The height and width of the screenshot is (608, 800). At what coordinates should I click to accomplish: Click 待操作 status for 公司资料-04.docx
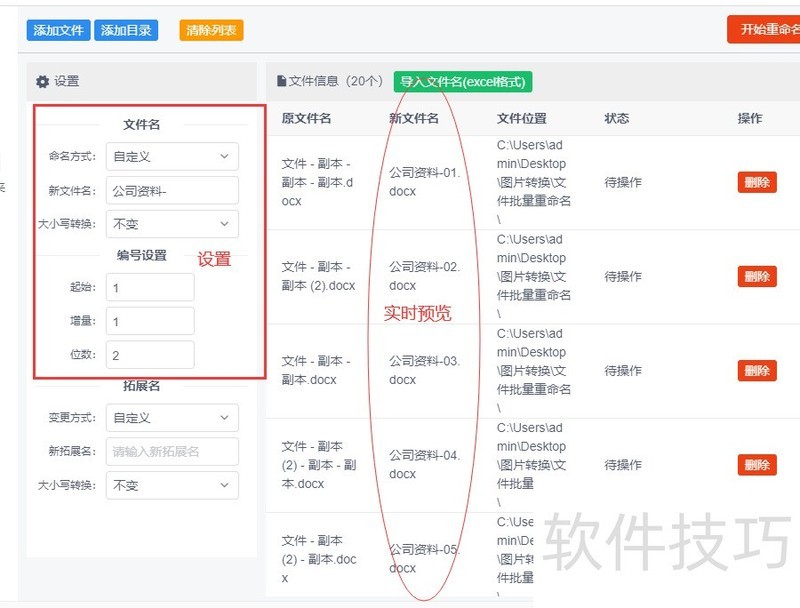tap(623, 465)
